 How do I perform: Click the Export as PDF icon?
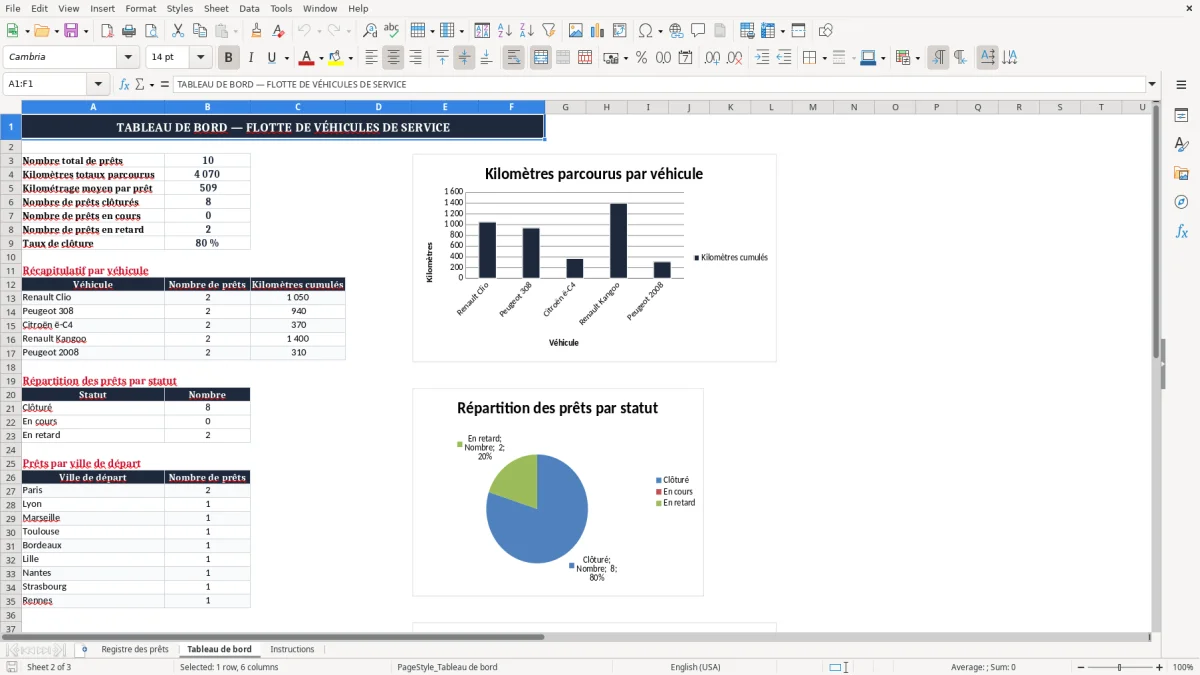pyautogui.click(x=107, y=31)
